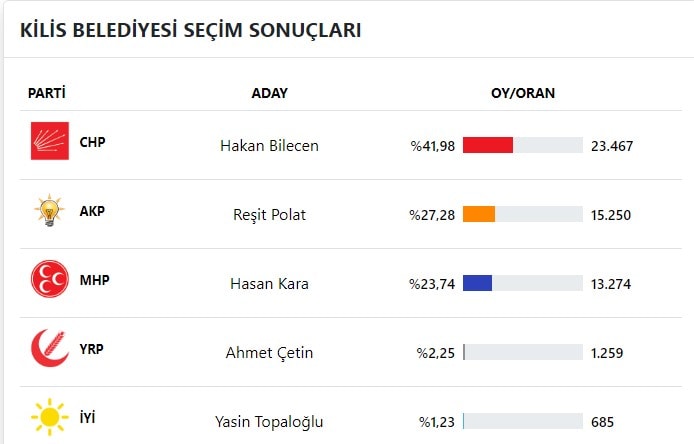Click the YRP vote progress bar
The width and height of the screenshot is (694, 444).
pos(523,352)
